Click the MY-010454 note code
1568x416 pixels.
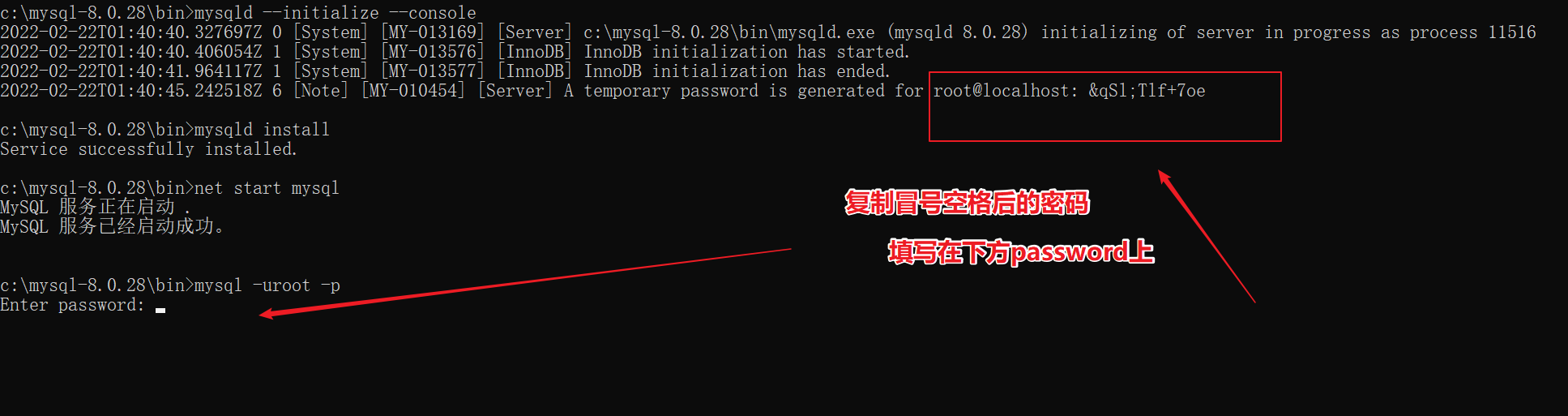tap(413, 91)
